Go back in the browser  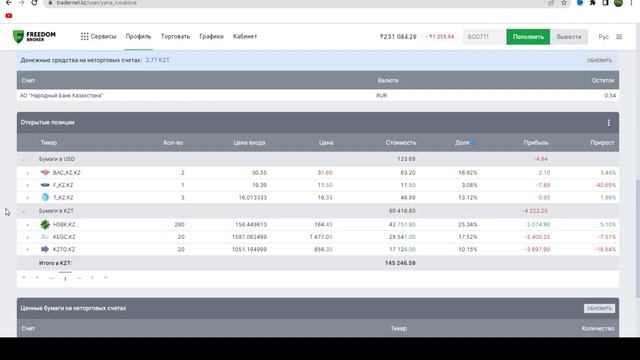pyautogui.click(x=9, y=2)
